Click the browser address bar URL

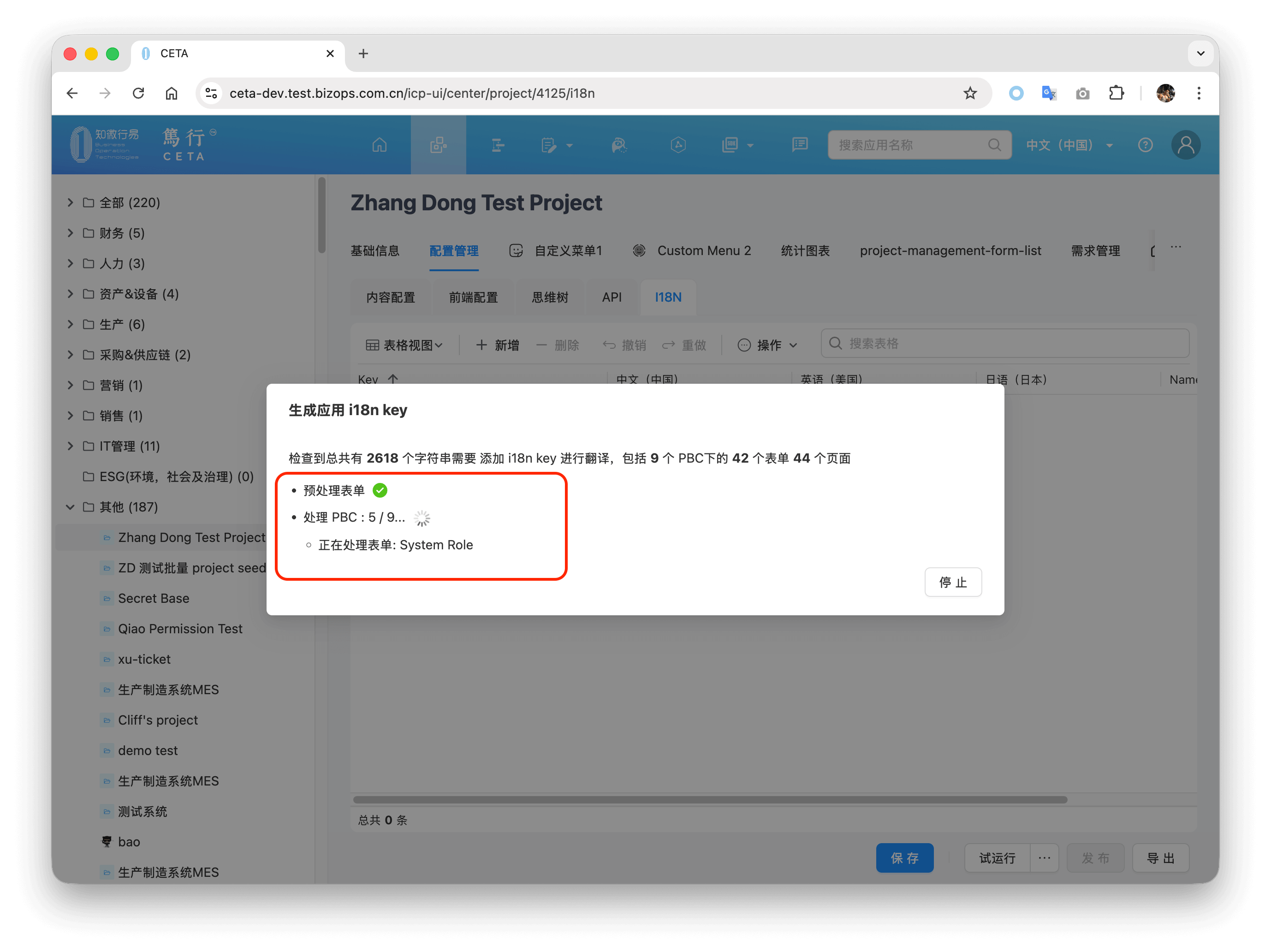411,93
